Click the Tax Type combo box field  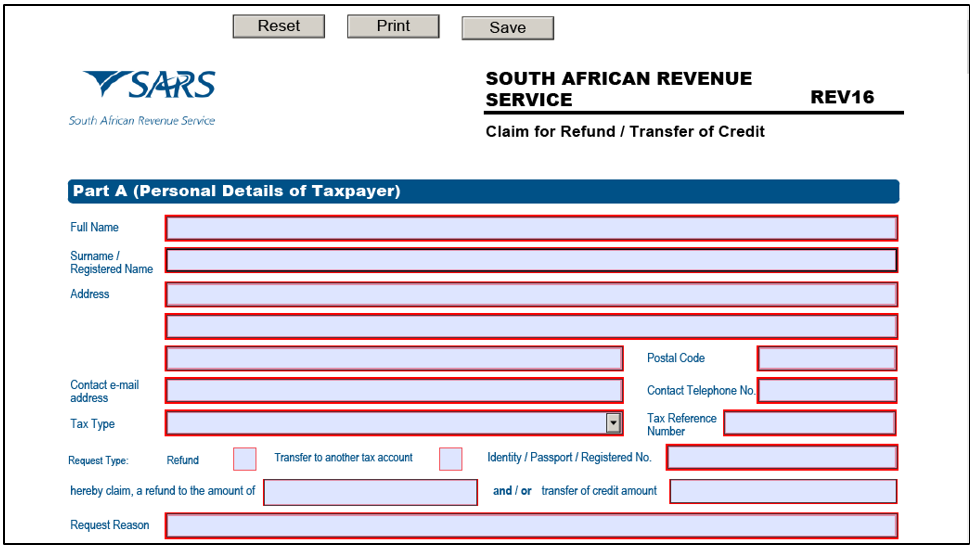pos(394,423)
